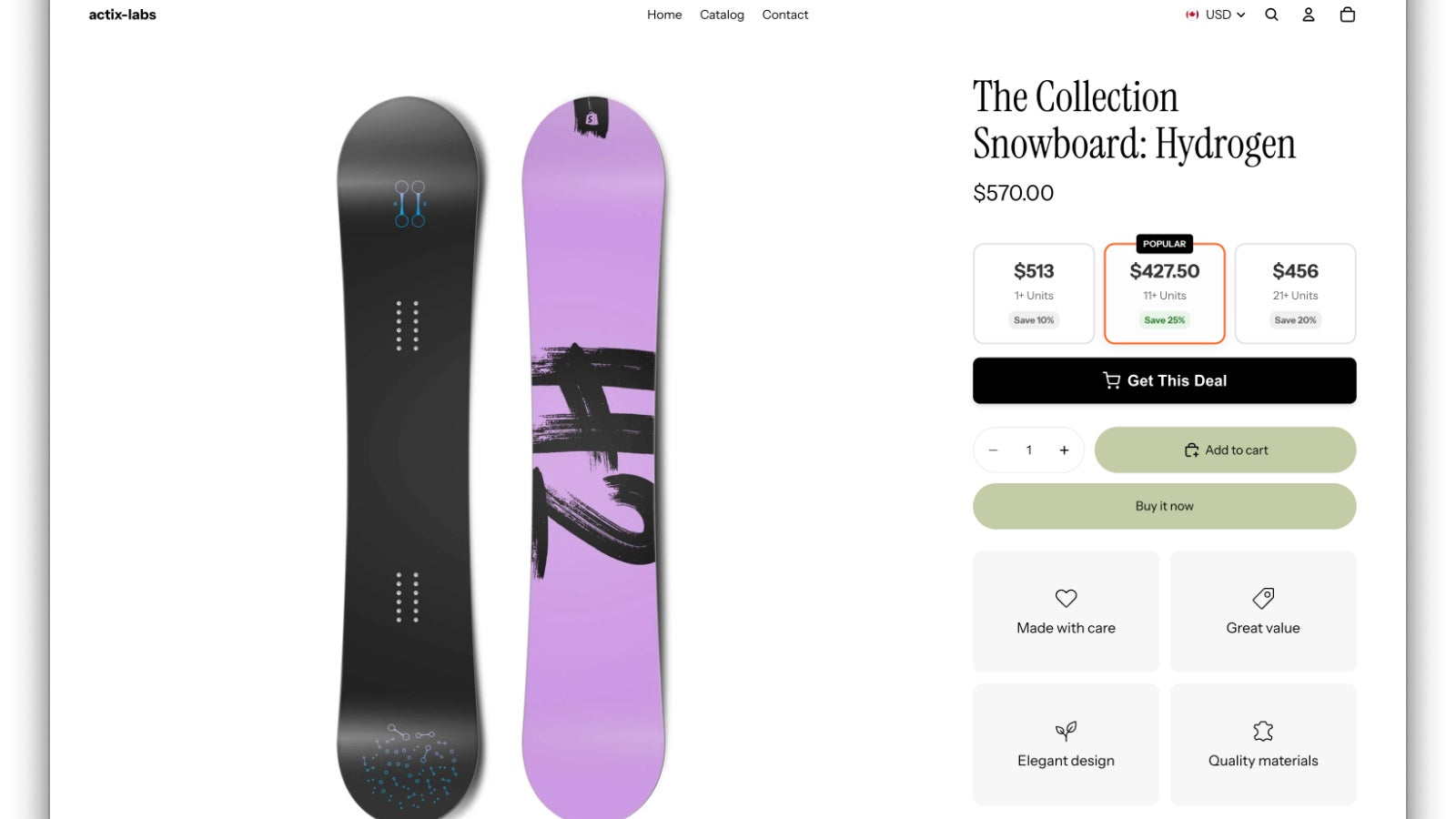Open the search icon in header
This screenshot has height=819, width=1456.
(1271, 15)
